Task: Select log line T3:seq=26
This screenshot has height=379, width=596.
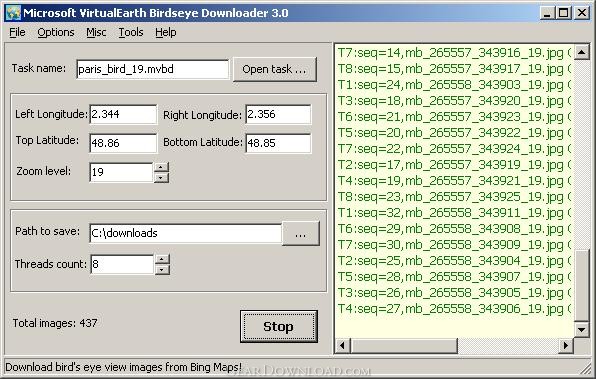Action: (x=454, y=292)
